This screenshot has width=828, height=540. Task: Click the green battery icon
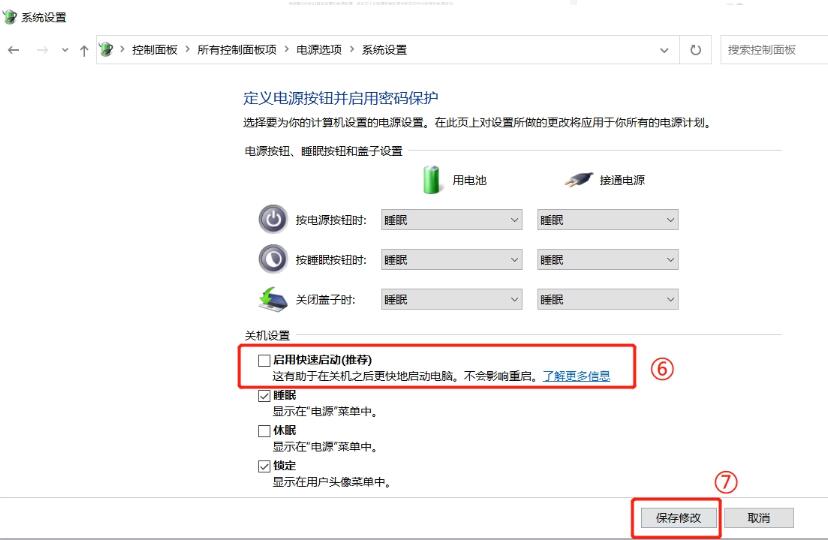coord(432,180)
